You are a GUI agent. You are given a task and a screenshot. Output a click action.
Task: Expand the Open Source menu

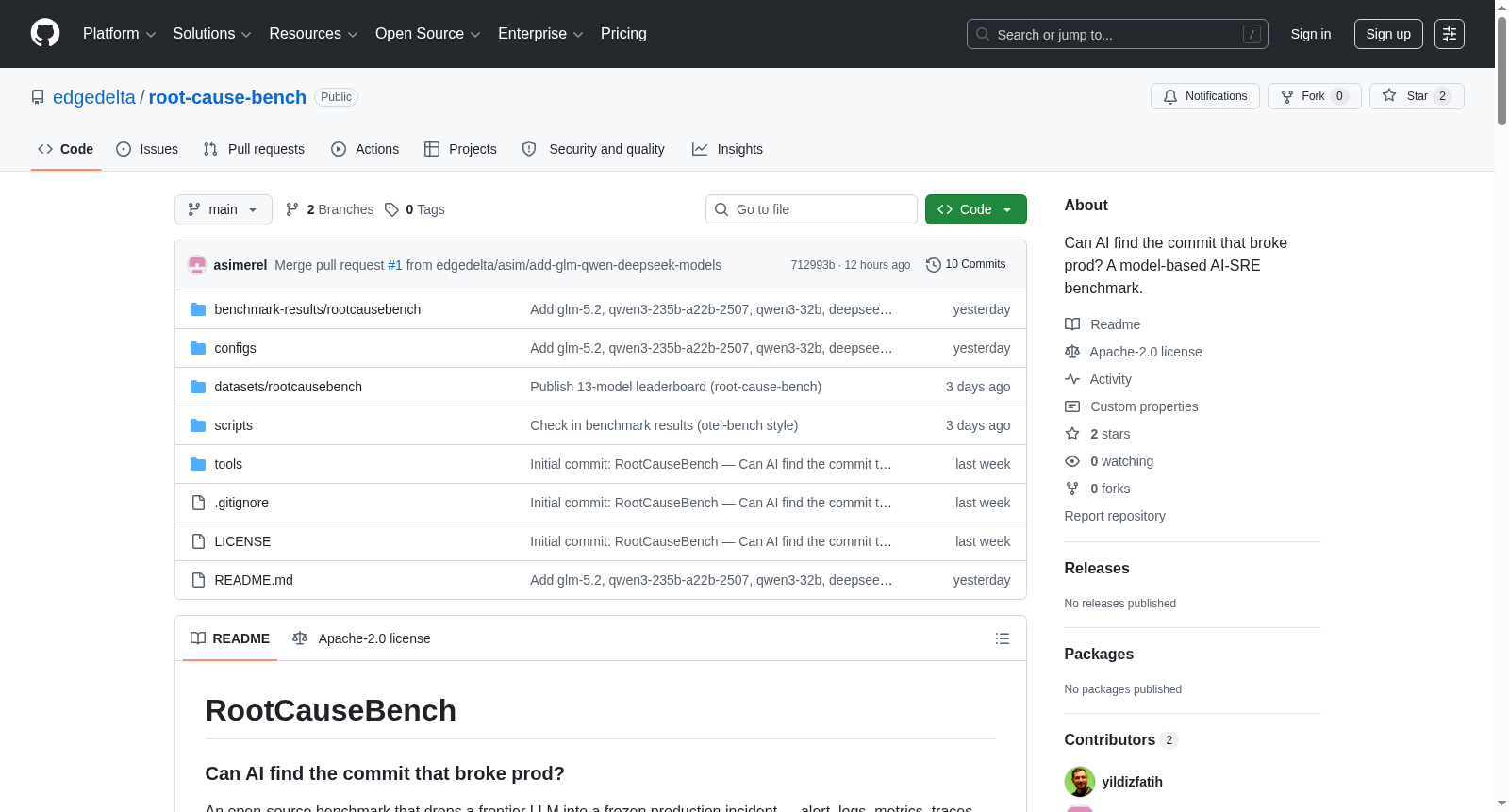[428, 34]
